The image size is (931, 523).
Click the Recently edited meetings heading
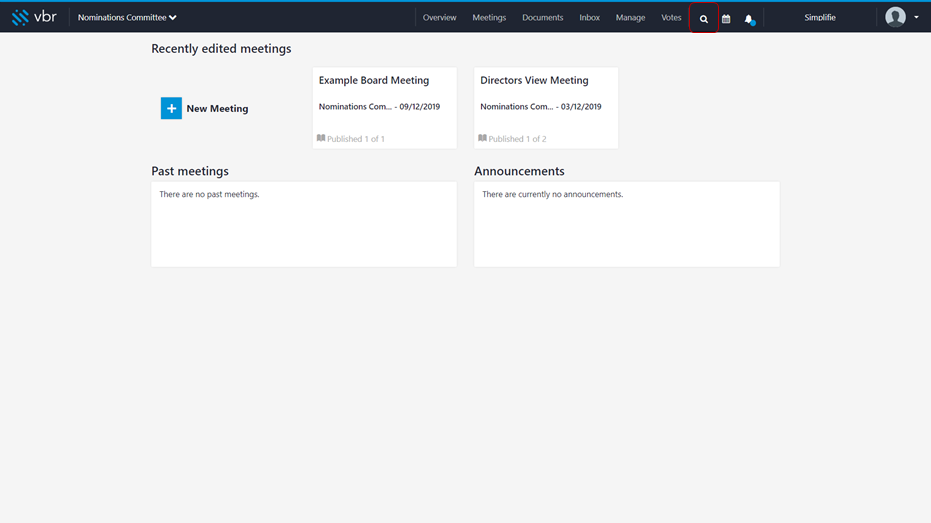(x=221, y=49)
